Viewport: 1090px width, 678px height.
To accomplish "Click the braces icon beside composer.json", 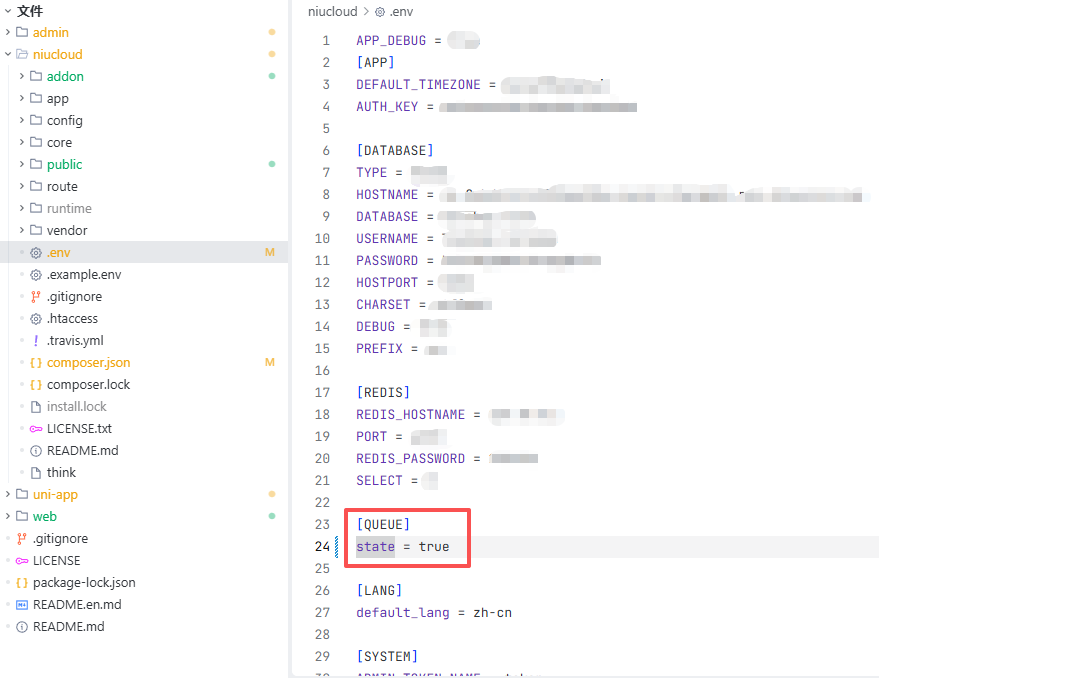I will coord(36,363).
